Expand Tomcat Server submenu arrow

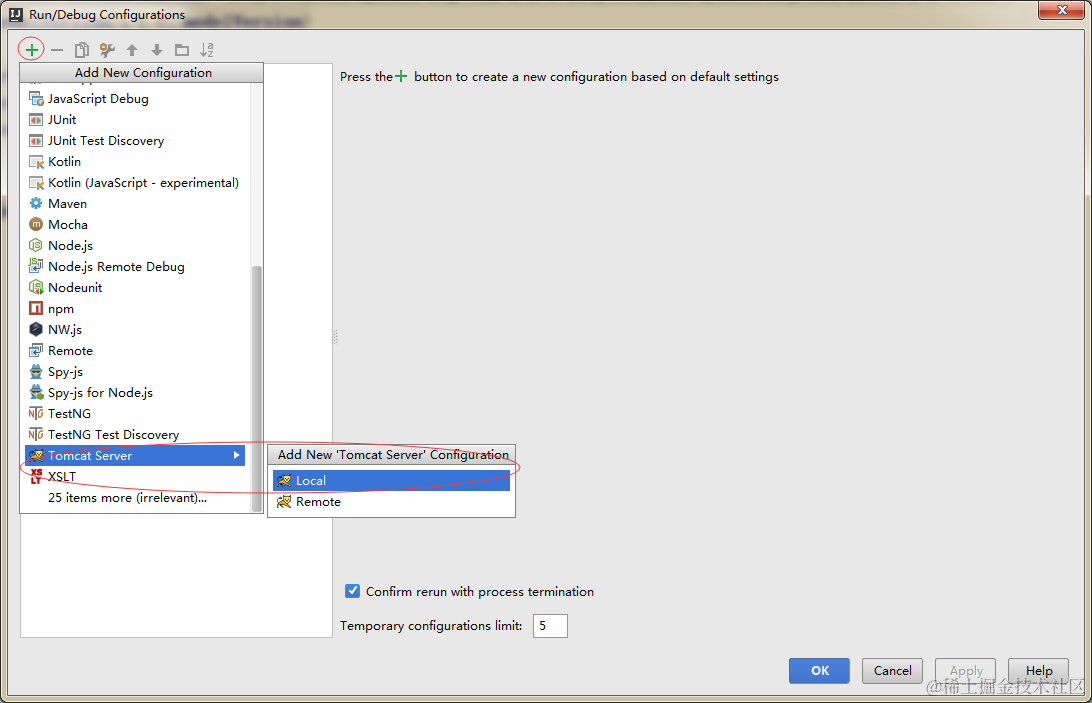237,455
